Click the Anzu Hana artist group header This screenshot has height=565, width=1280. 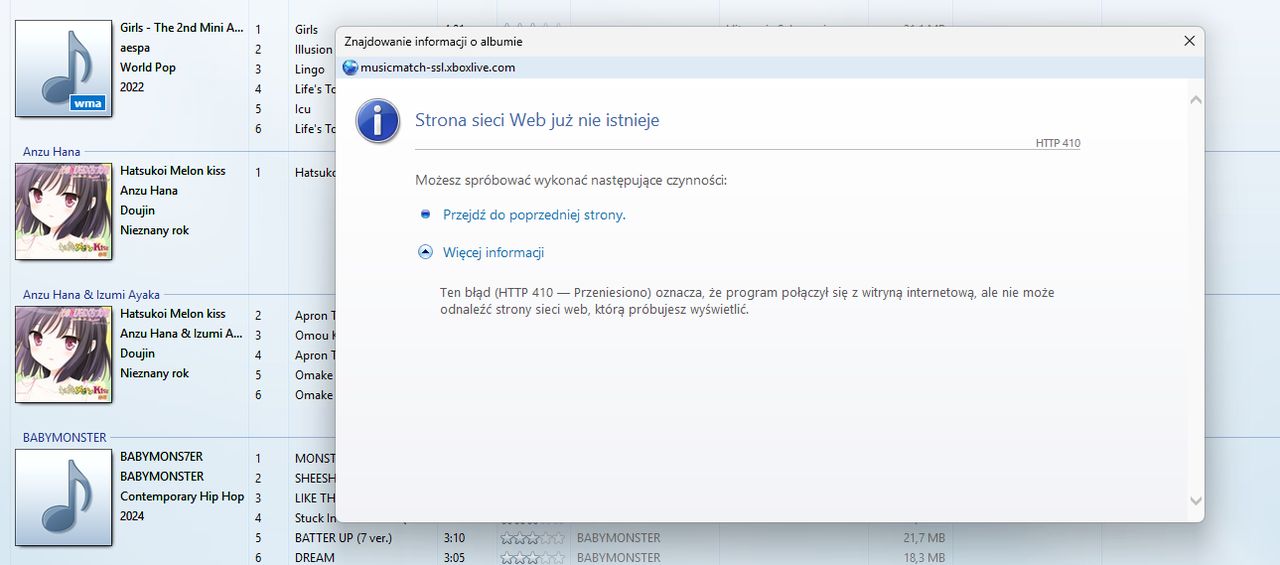(x=51, y=152)
